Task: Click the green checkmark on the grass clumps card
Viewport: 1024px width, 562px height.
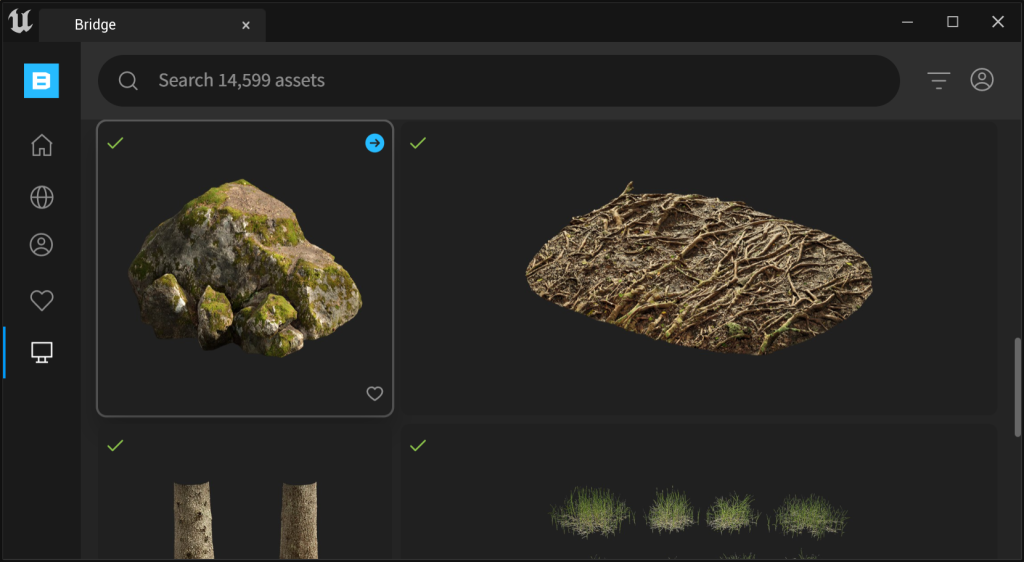Action: pyautogui.click(x=418, y=445)
